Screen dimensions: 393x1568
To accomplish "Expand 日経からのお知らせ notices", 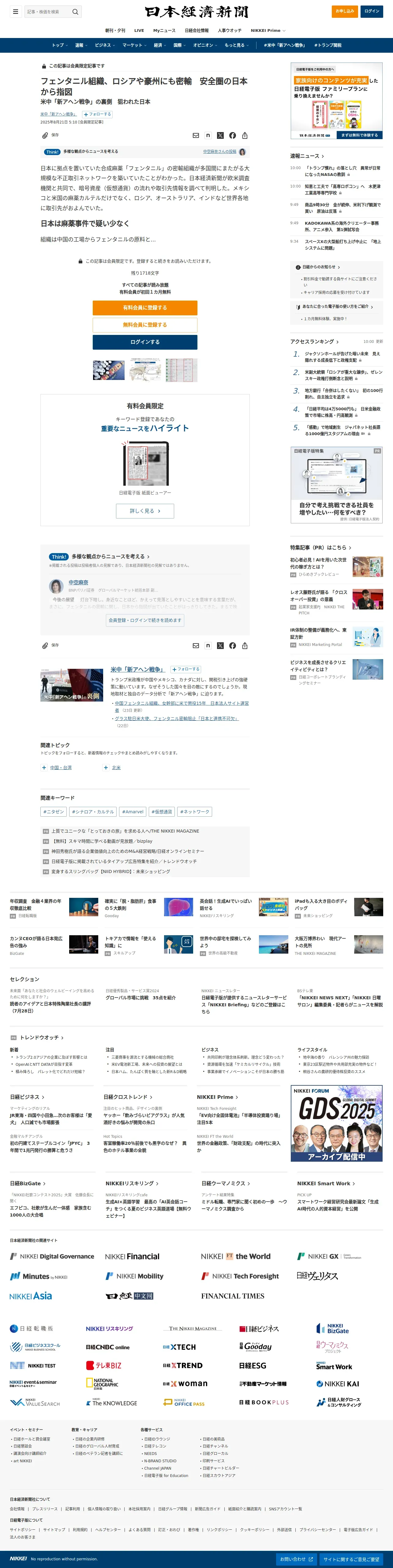I will point(318,267).
